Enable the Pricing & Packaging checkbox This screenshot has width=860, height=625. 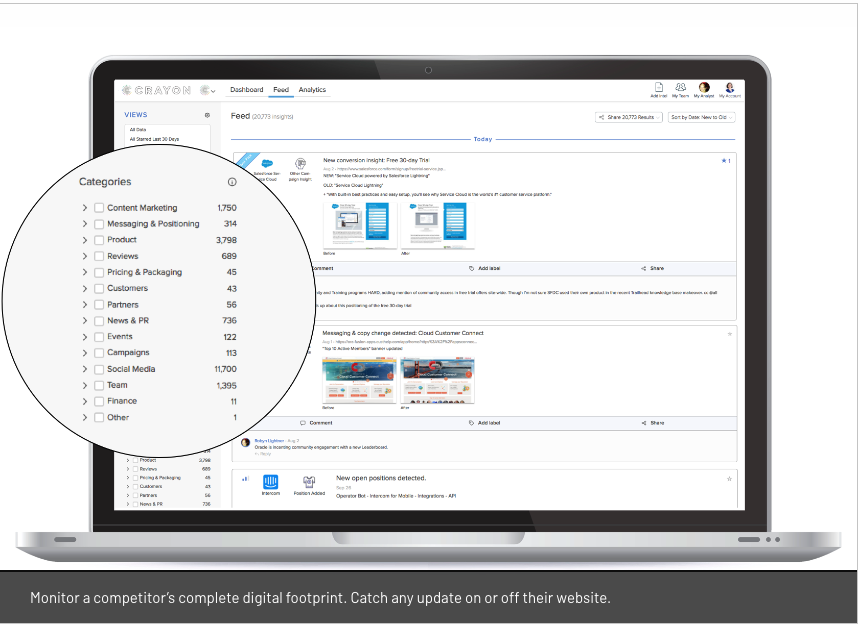pos(99,272)
